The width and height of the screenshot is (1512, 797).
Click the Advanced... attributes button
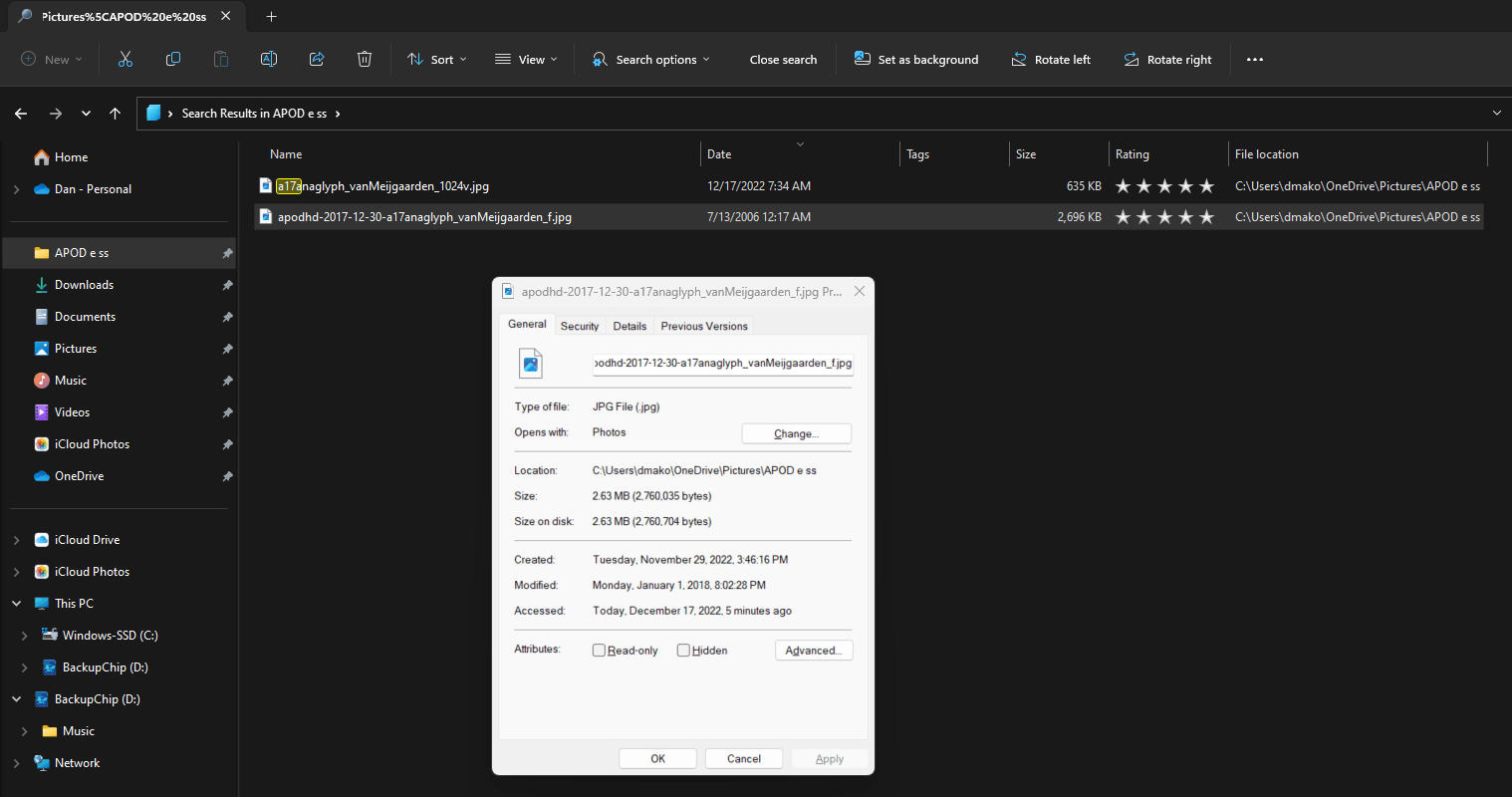813,651
